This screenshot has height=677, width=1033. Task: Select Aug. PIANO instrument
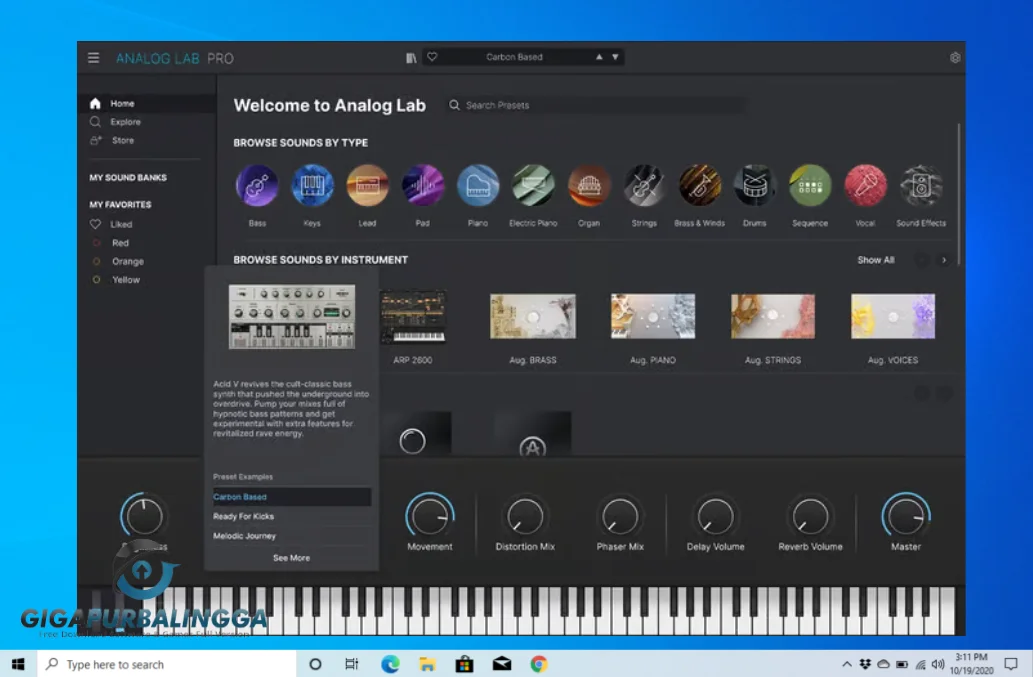point(653,317)
